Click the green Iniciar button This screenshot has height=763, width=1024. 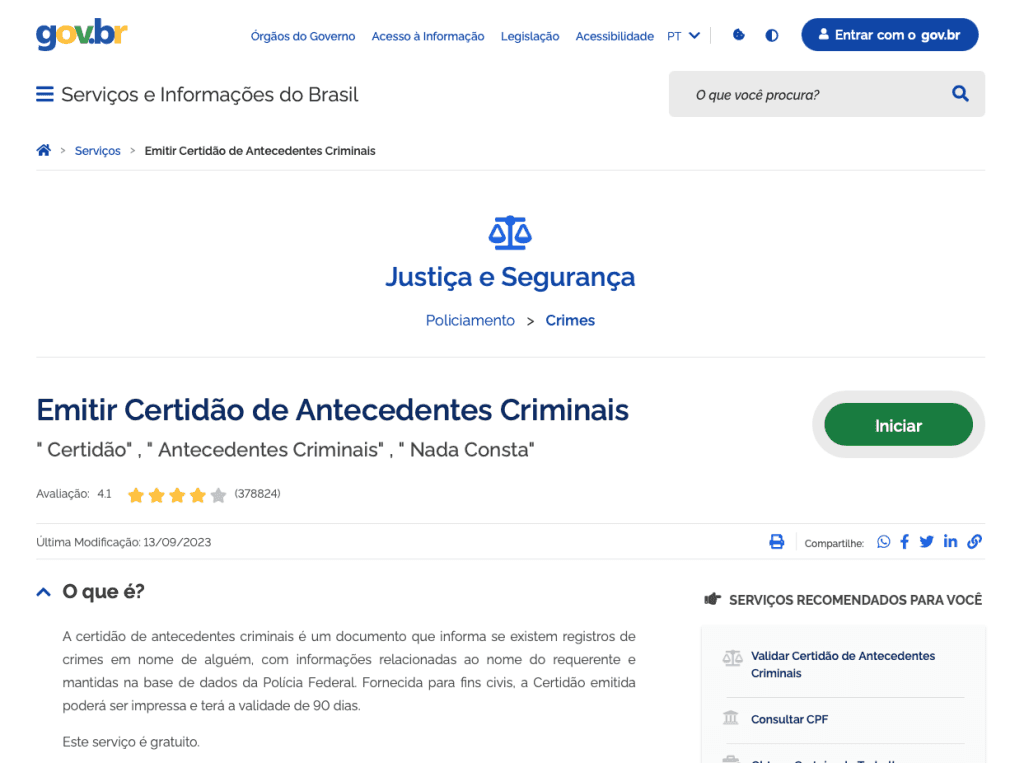pyautogui.click(x=899, y=425)
